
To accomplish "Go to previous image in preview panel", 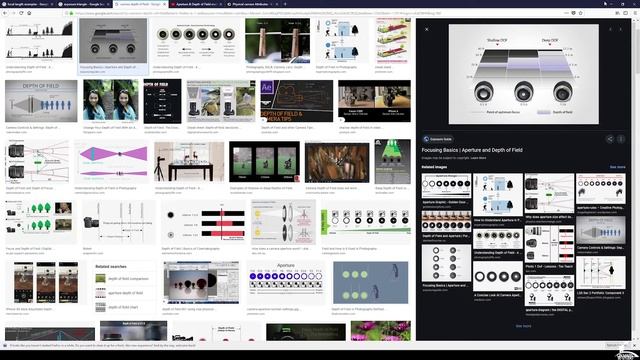I will pyautogui.click(x=611, y=29).
